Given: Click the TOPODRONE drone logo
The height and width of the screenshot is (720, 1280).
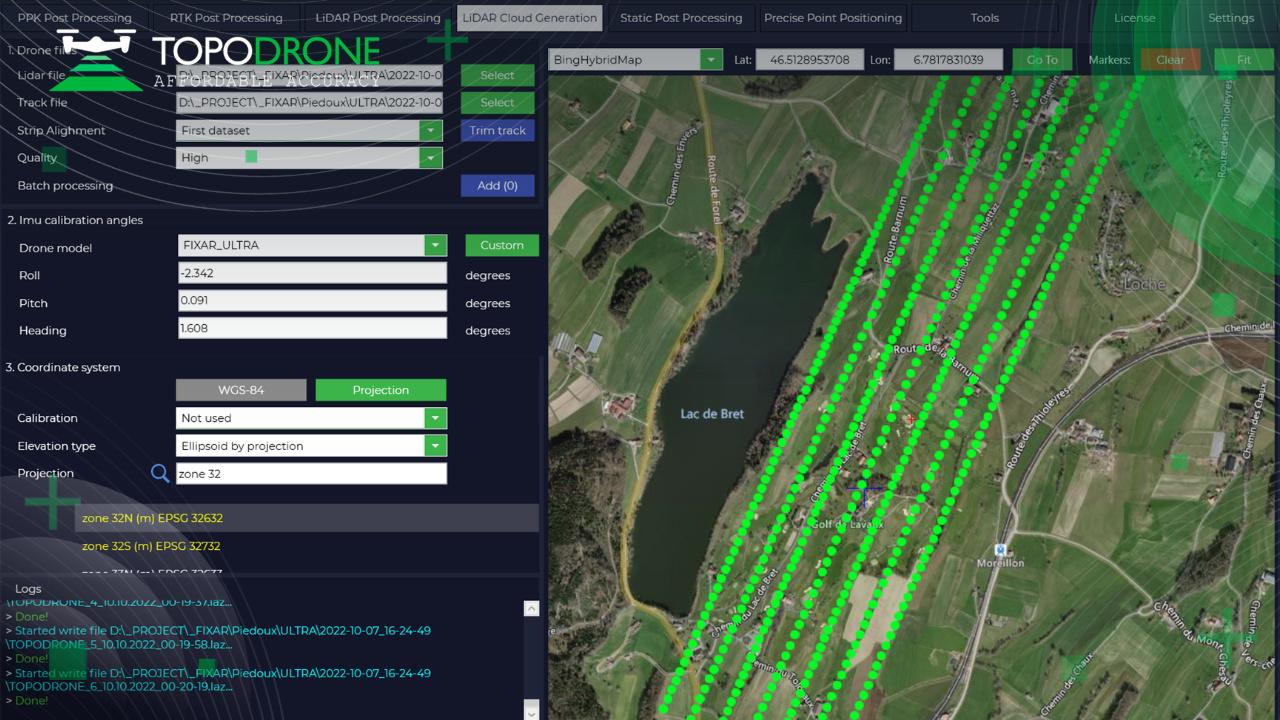Looking at the screenshot, I should point(96,58).
